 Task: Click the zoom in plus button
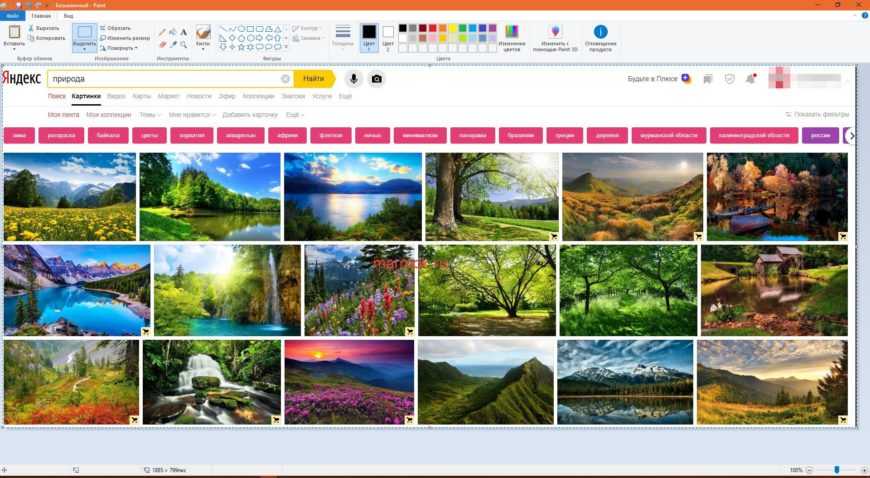coord(863,470)
